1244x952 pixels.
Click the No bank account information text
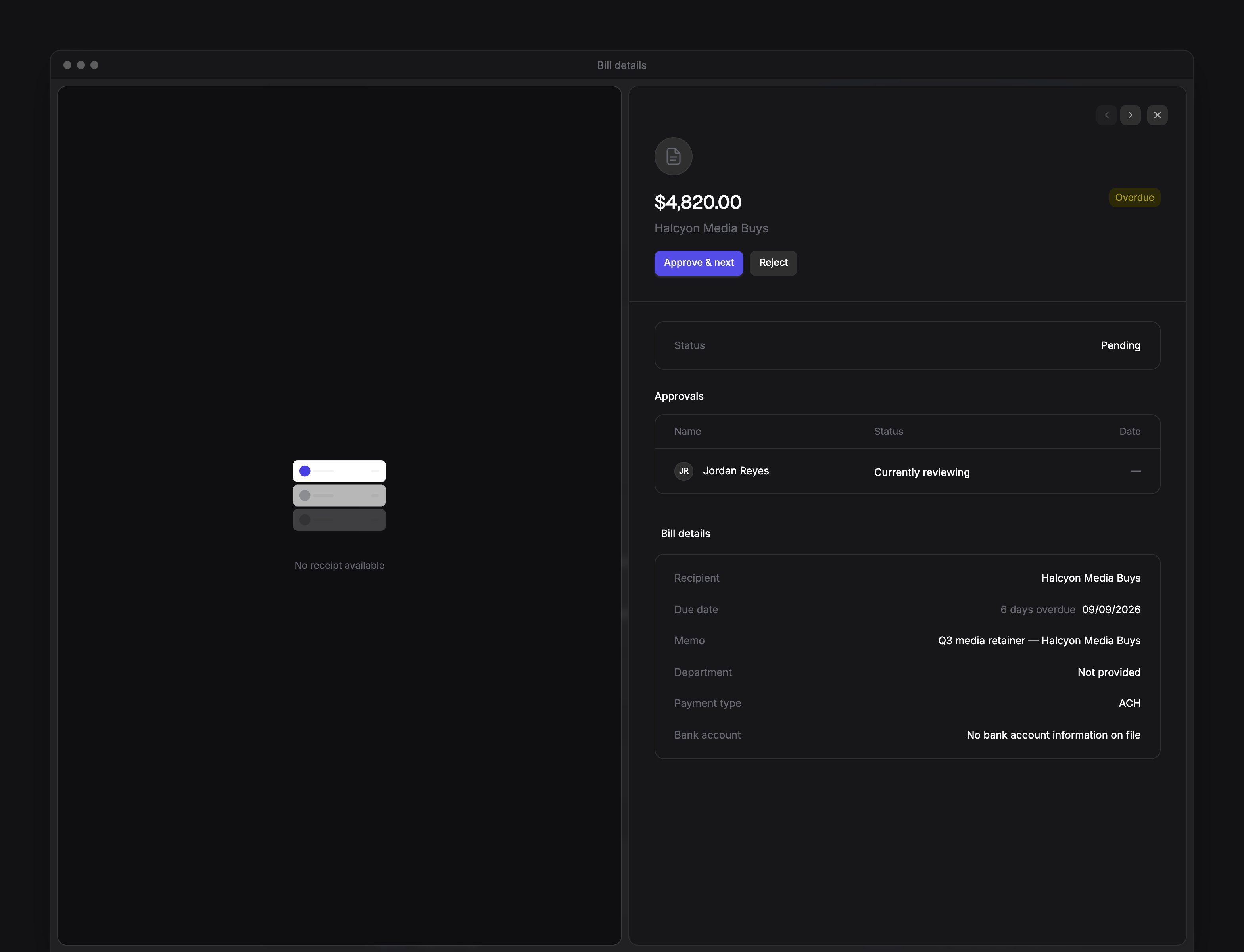tap(1054, 735)
